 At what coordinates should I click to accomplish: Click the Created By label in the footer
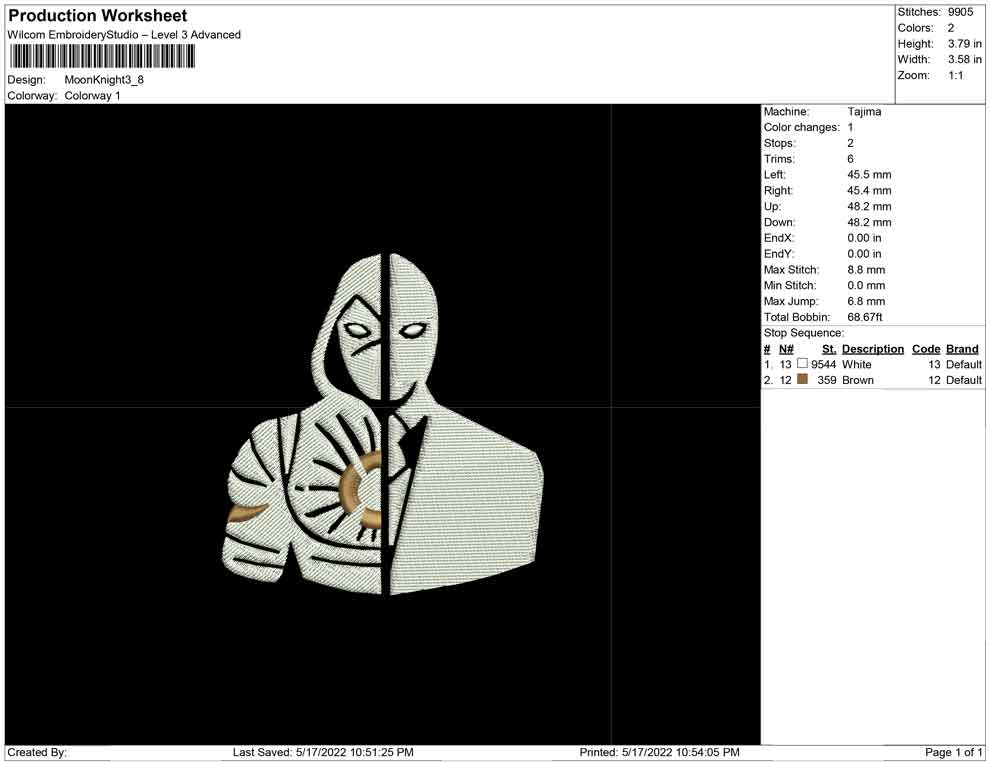[37, 753]
